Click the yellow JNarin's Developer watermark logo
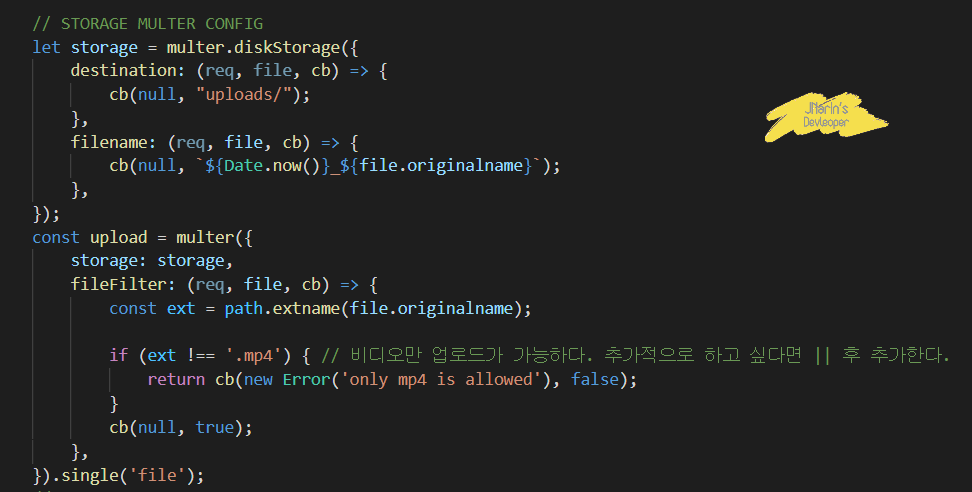 (x=826, y=116)
